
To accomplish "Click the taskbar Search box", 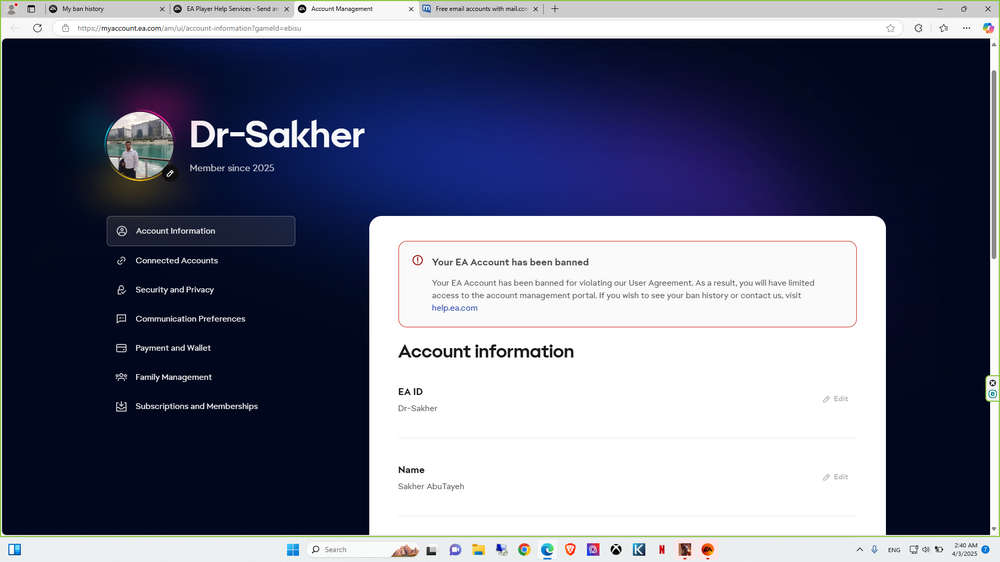I will click(362, 549).
